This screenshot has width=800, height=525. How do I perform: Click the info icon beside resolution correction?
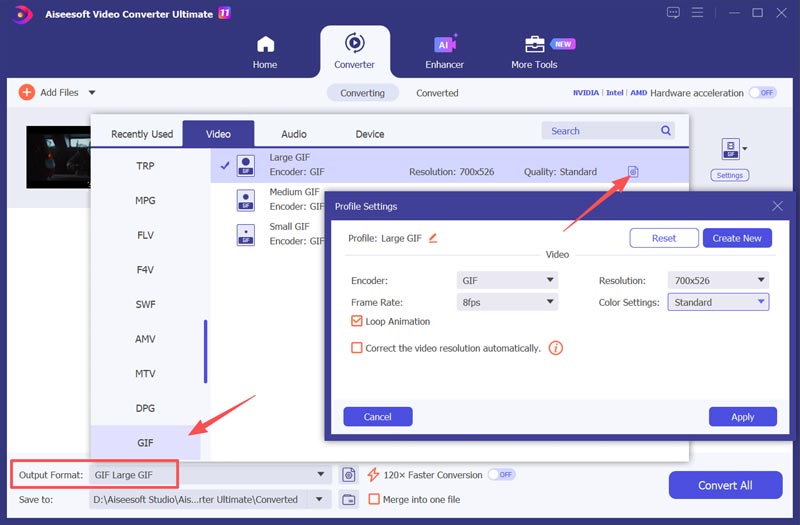pos(556,348)
